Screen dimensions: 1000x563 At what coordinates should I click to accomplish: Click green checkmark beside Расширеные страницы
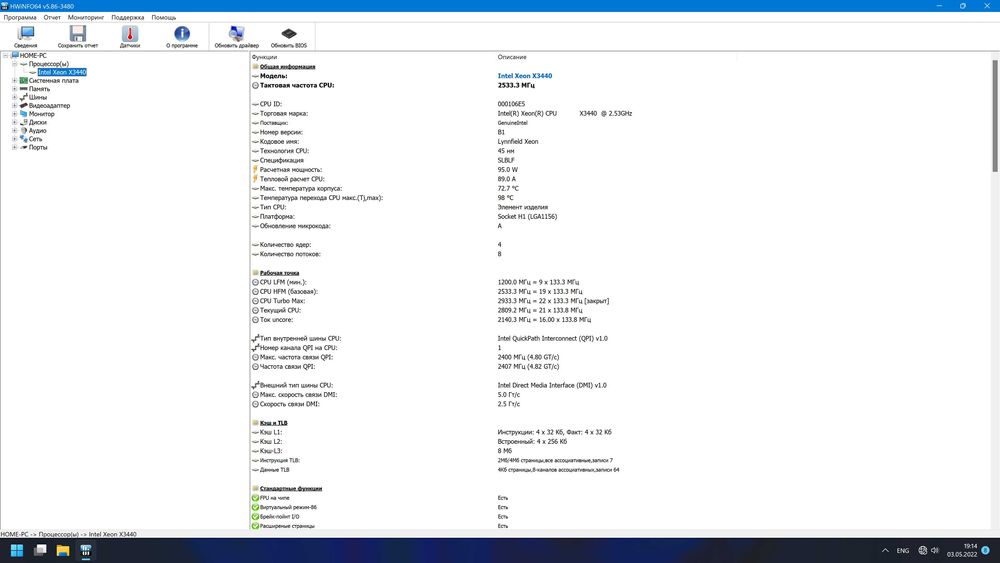click(255, 526)
